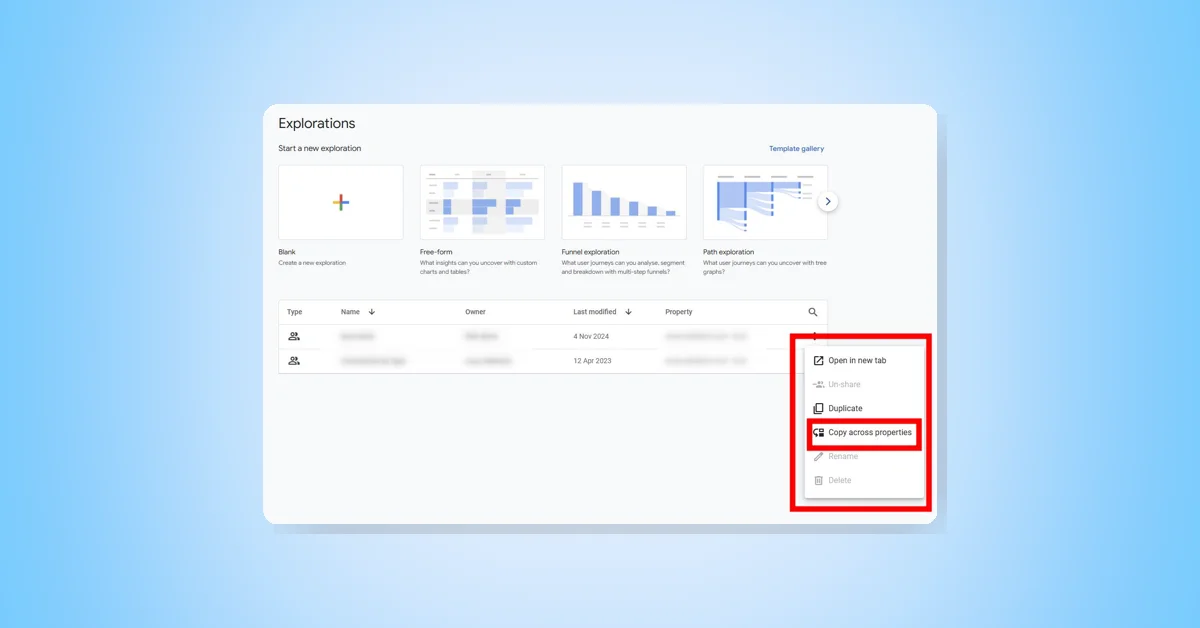Search the explorations table with magnifier icon
The image size is (1200, 628).
click(x=813, y=312)
